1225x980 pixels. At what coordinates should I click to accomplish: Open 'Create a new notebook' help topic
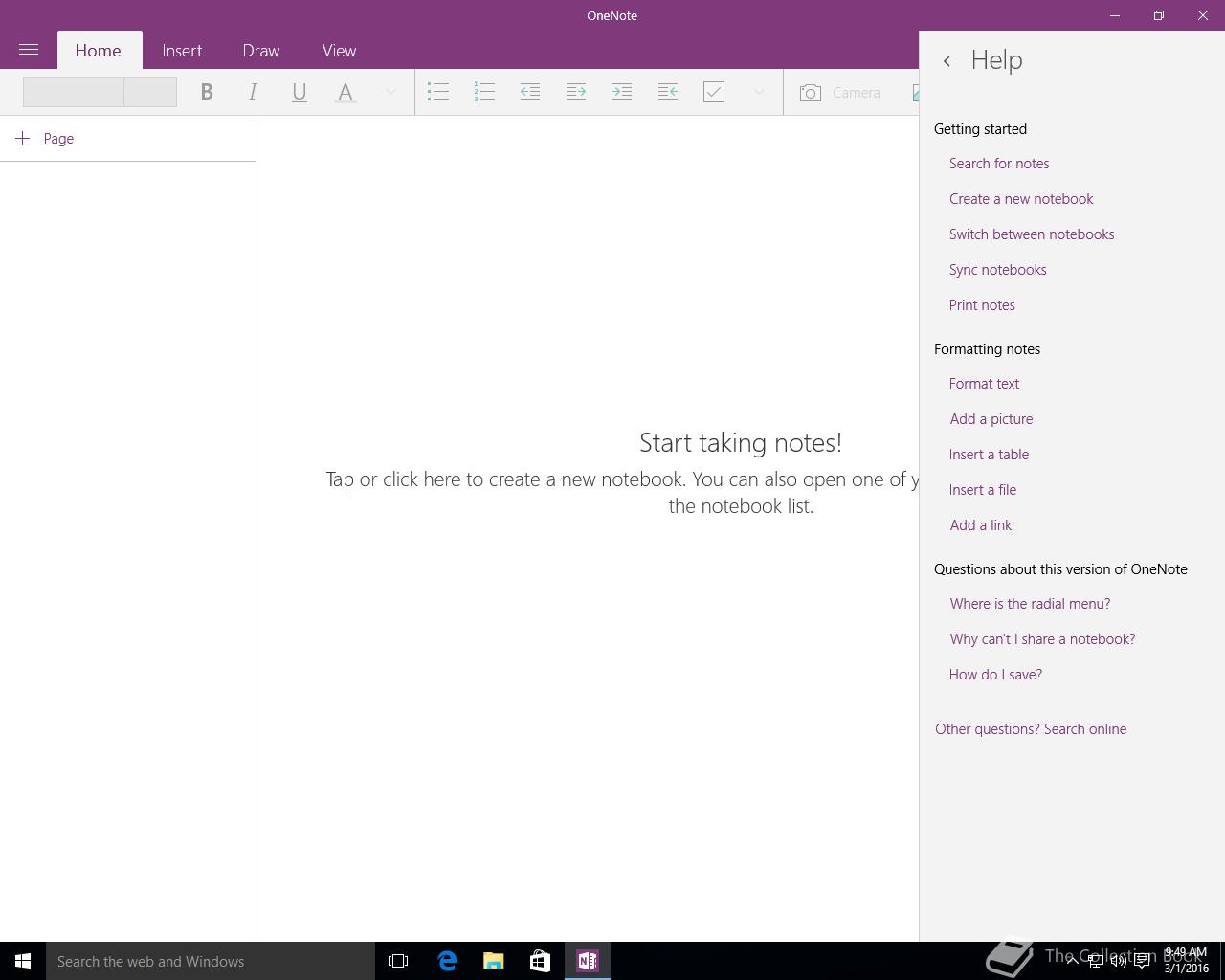click(1021, 199)
